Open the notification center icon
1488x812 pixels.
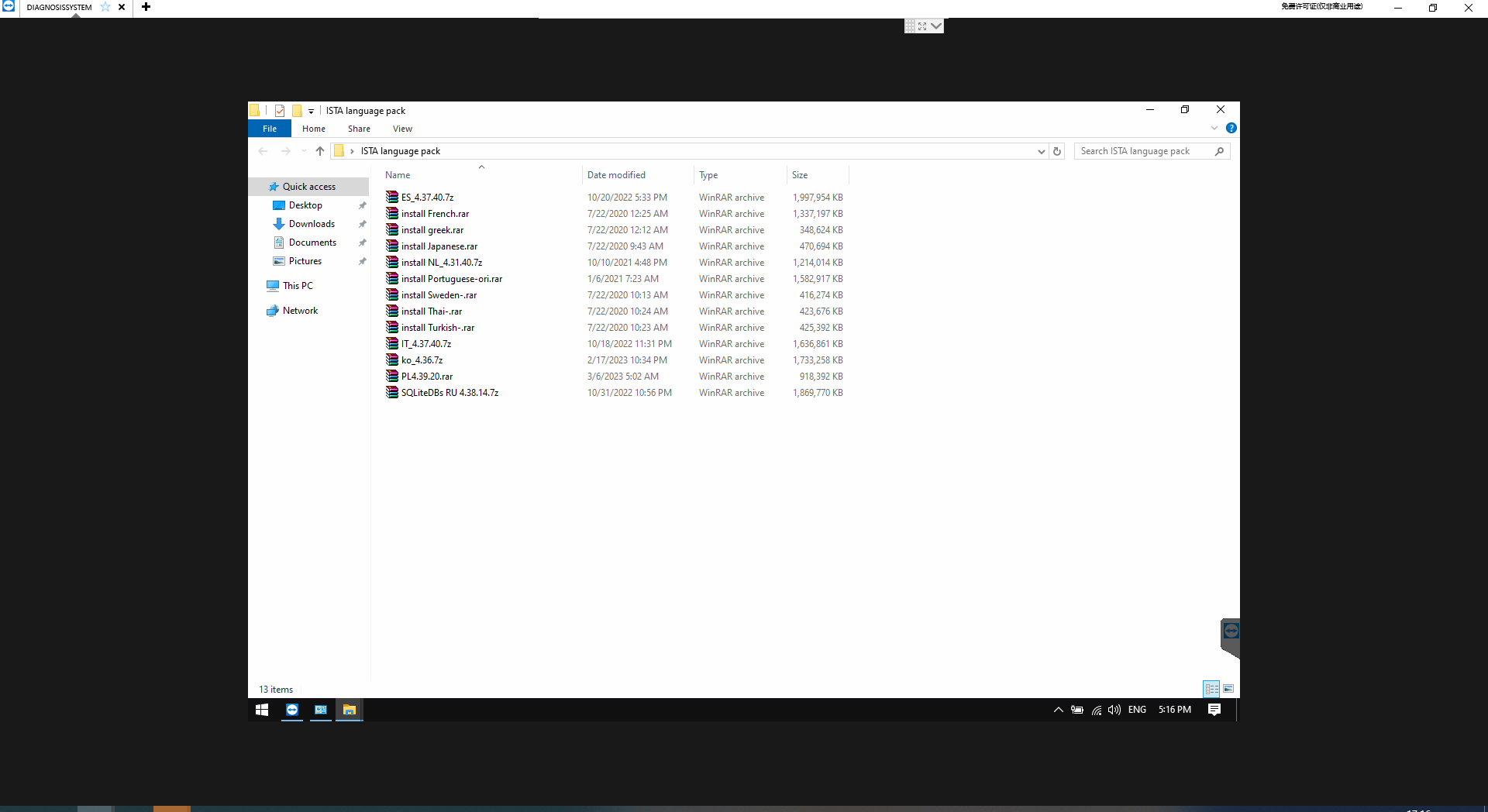[x=1214, y=710]
